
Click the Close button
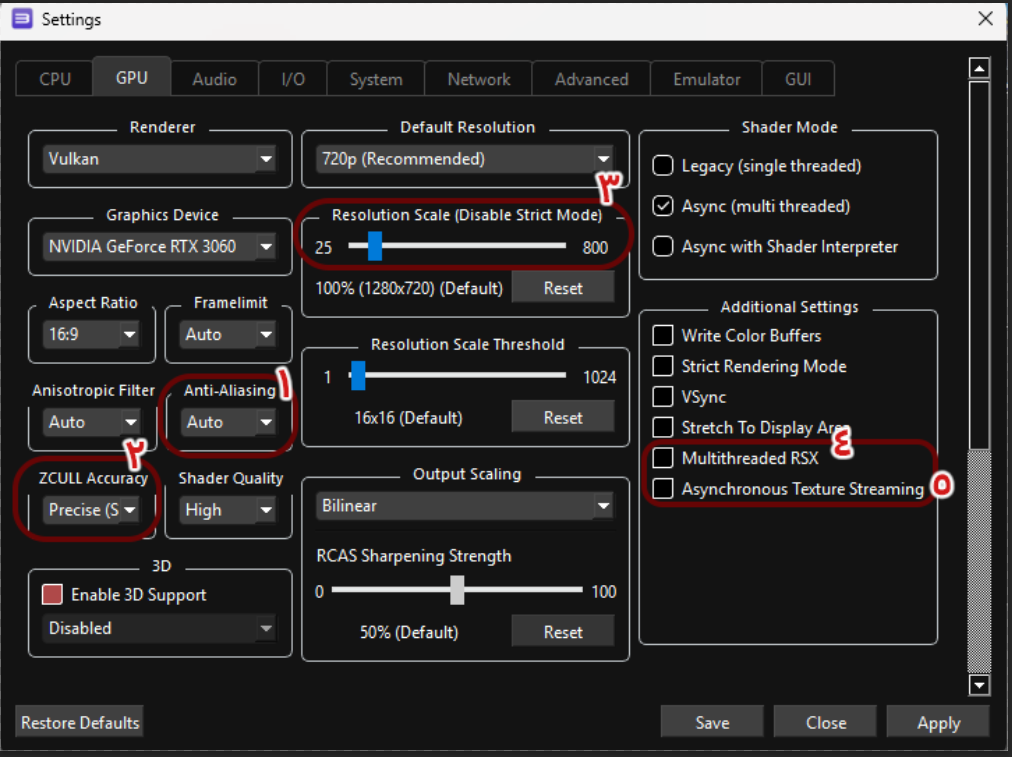tap(825, 722)
